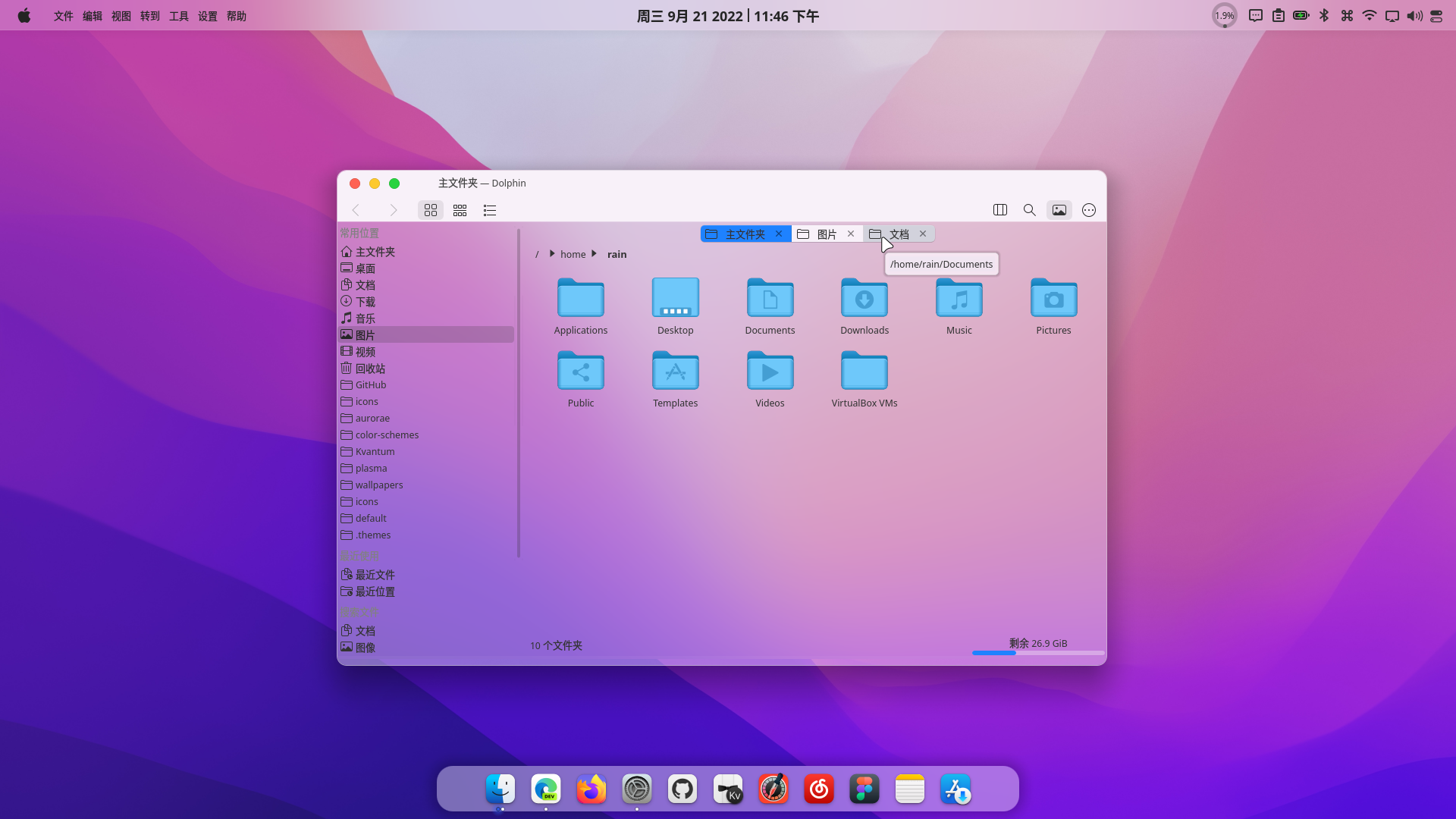Screen dimensions: 1456x819
Task: Open wallpapers folder in sidebar
Action: [x=426, y=485]
